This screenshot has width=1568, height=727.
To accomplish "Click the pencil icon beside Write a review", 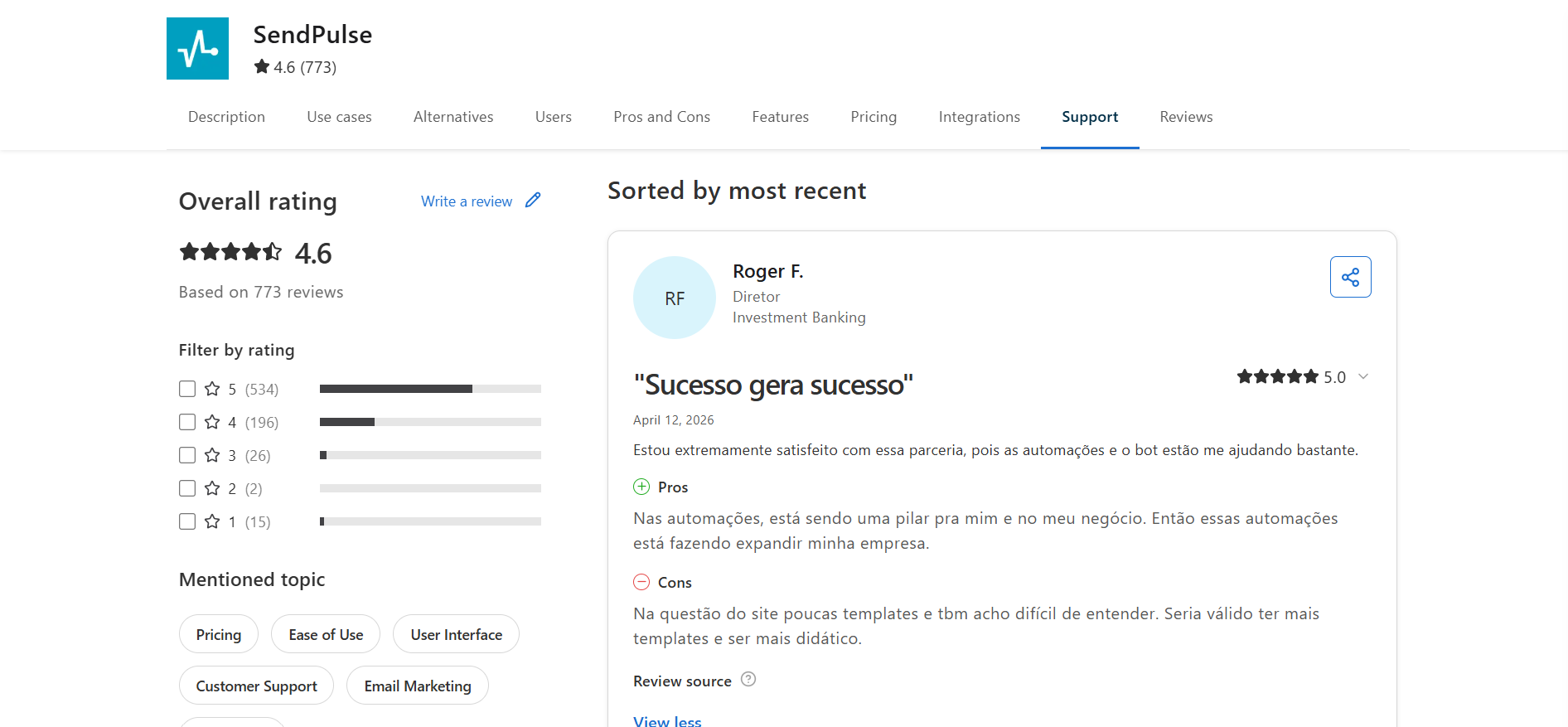I will coord(533,200).
